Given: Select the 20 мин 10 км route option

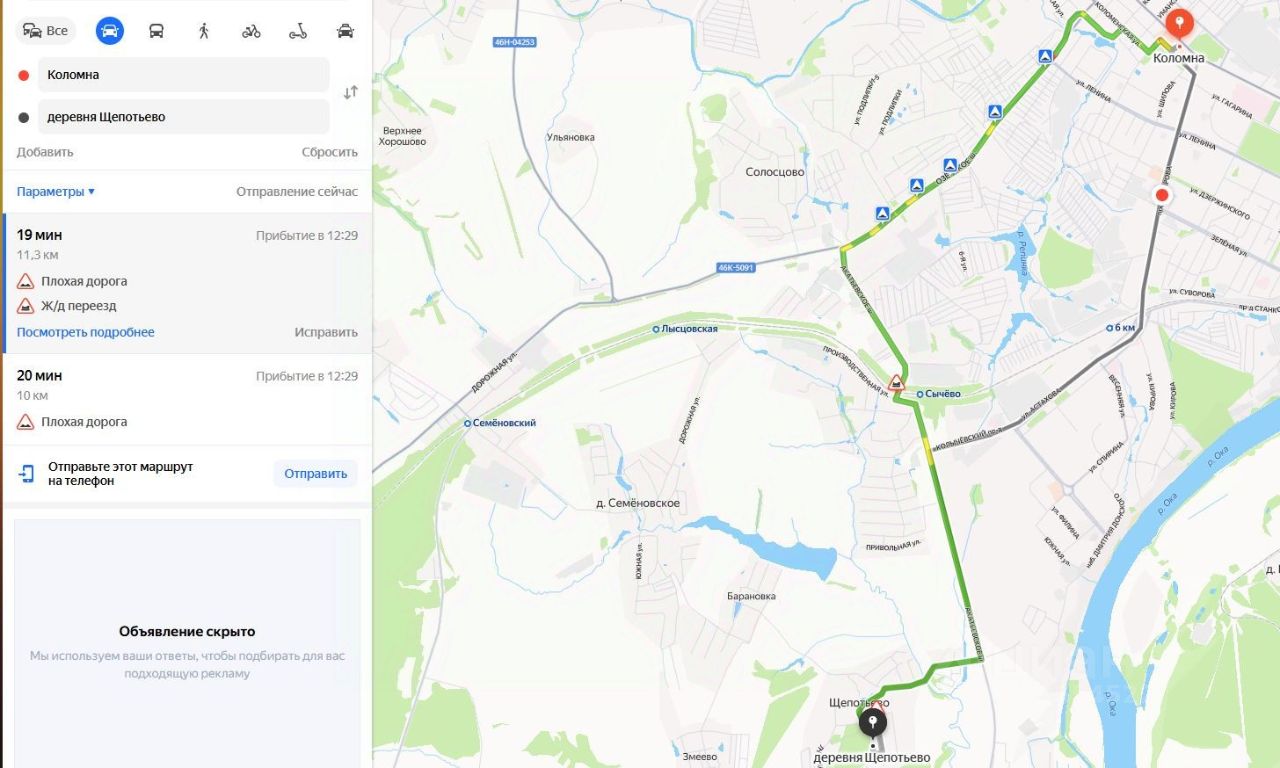Looking at the screenshot, I should coord(187,399).
